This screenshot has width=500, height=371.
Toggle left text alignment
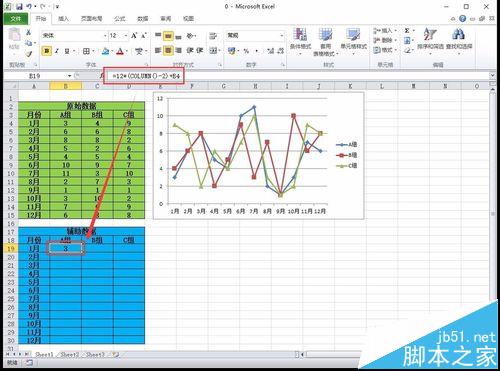(x=158, y=50)
